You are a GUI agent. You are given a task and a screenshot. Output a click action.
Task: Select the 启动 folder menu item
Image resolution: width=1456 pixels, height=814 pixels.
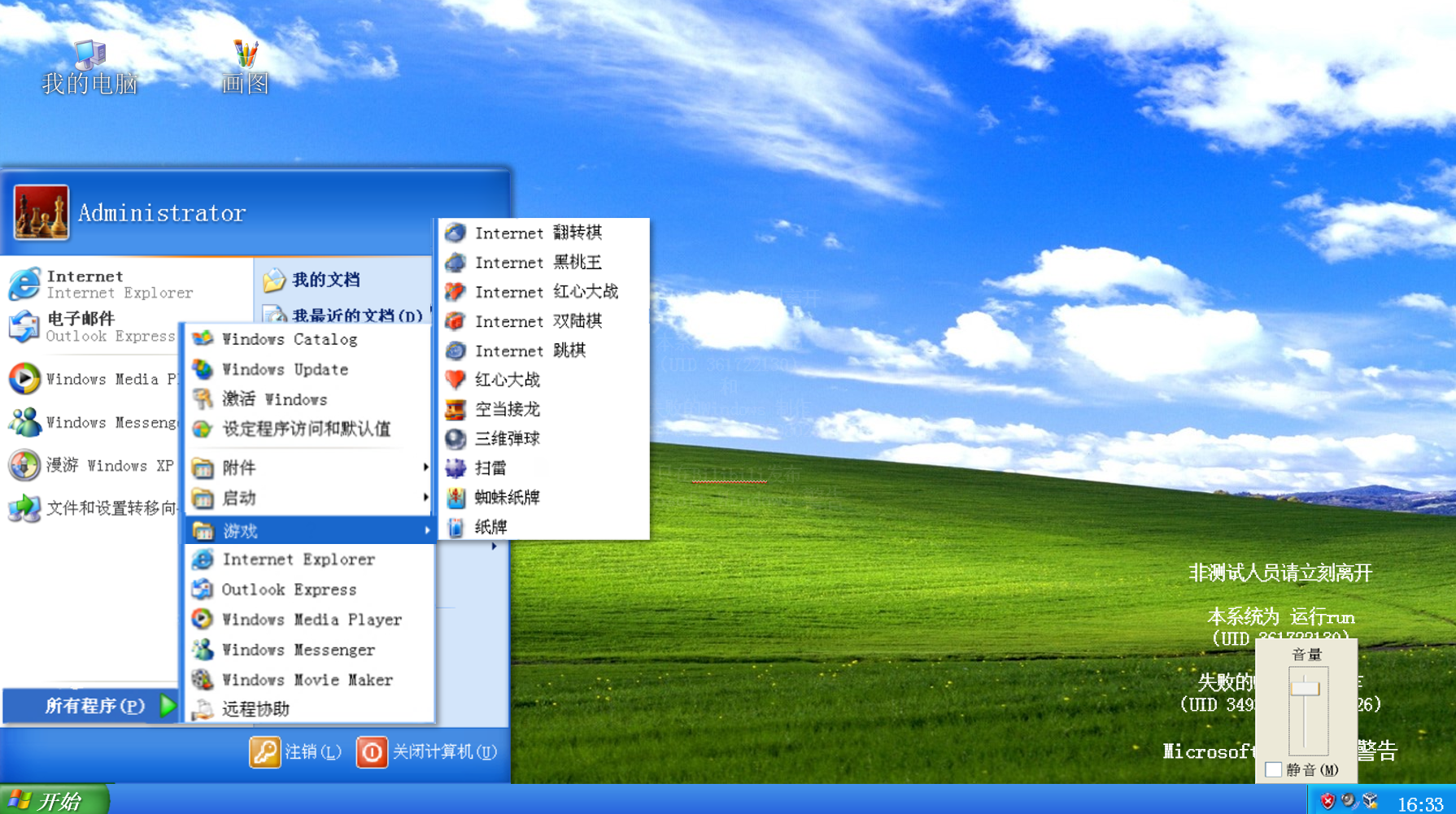pos(309,498)
